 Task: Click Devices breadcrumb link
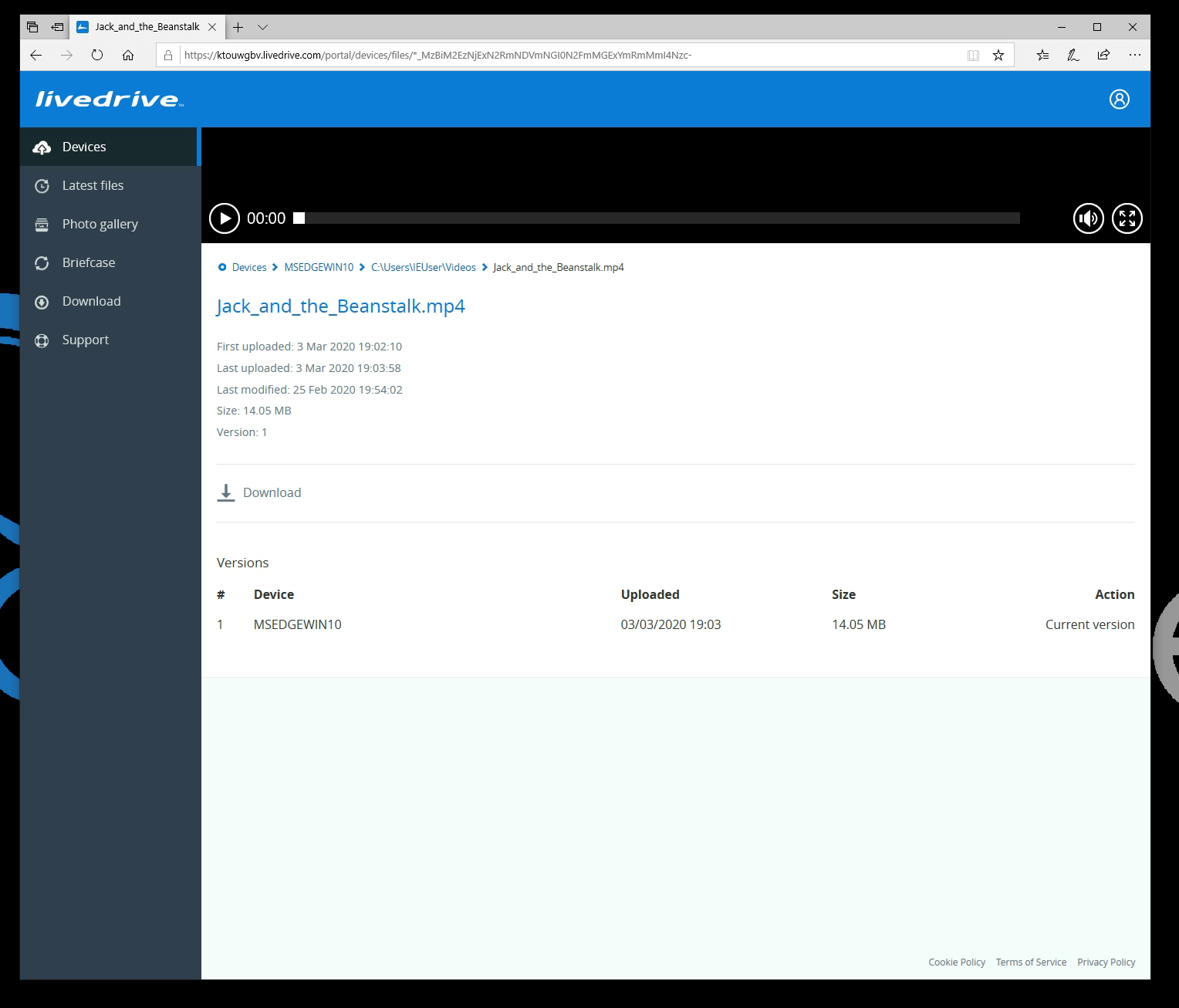point(248,267)
